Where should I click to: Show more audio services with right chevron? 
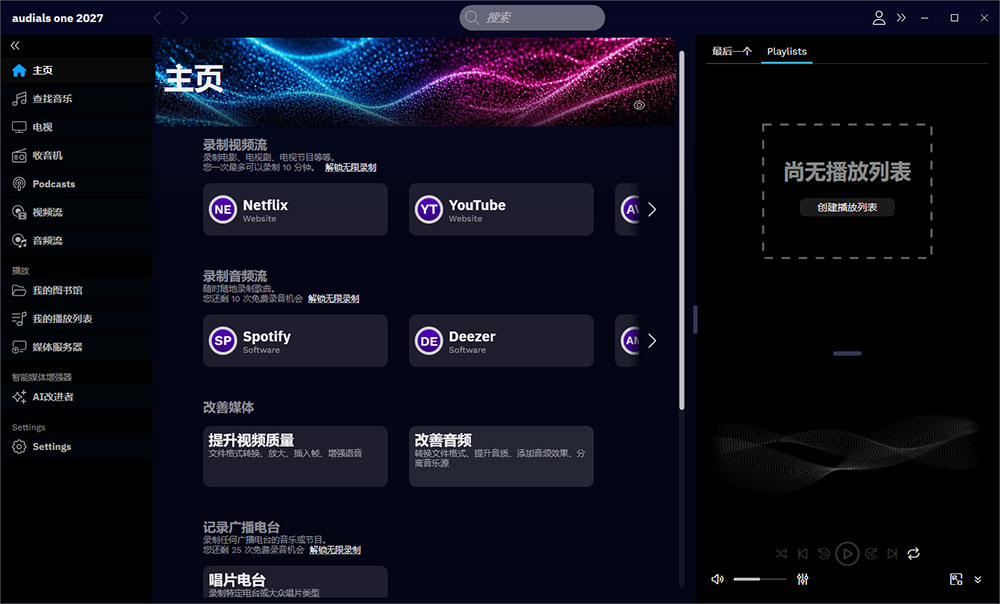click(x=652, y=341)
